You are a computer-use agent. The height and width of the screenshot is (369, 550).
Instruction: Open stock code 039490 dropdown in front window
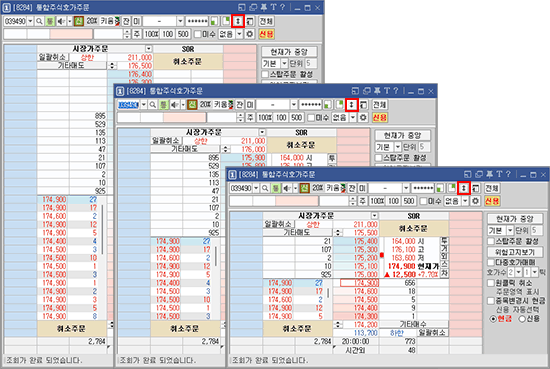pyautogui.click(x=256, y=188)
